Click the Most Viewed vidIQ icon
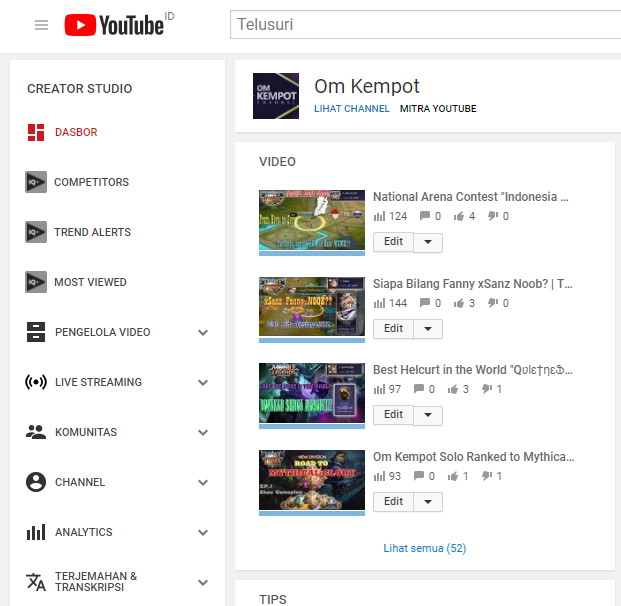The image size is (621, 606). 36,282
